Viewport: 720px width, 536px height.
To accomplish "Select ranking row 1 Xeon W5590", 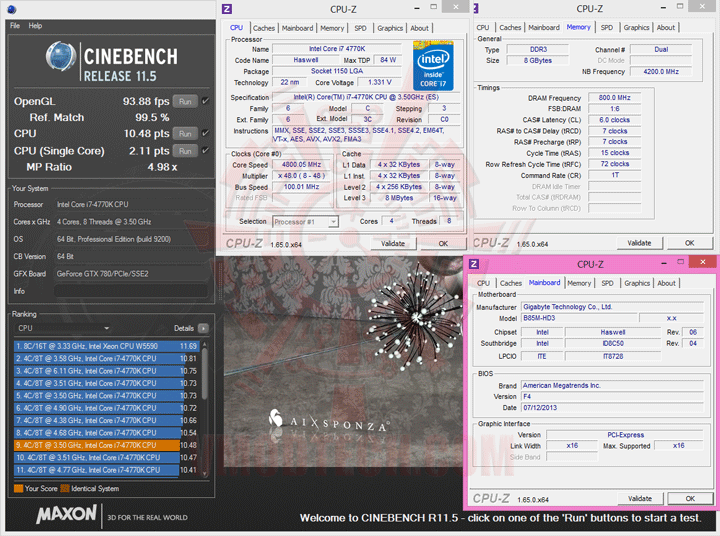I will point(107,346).
